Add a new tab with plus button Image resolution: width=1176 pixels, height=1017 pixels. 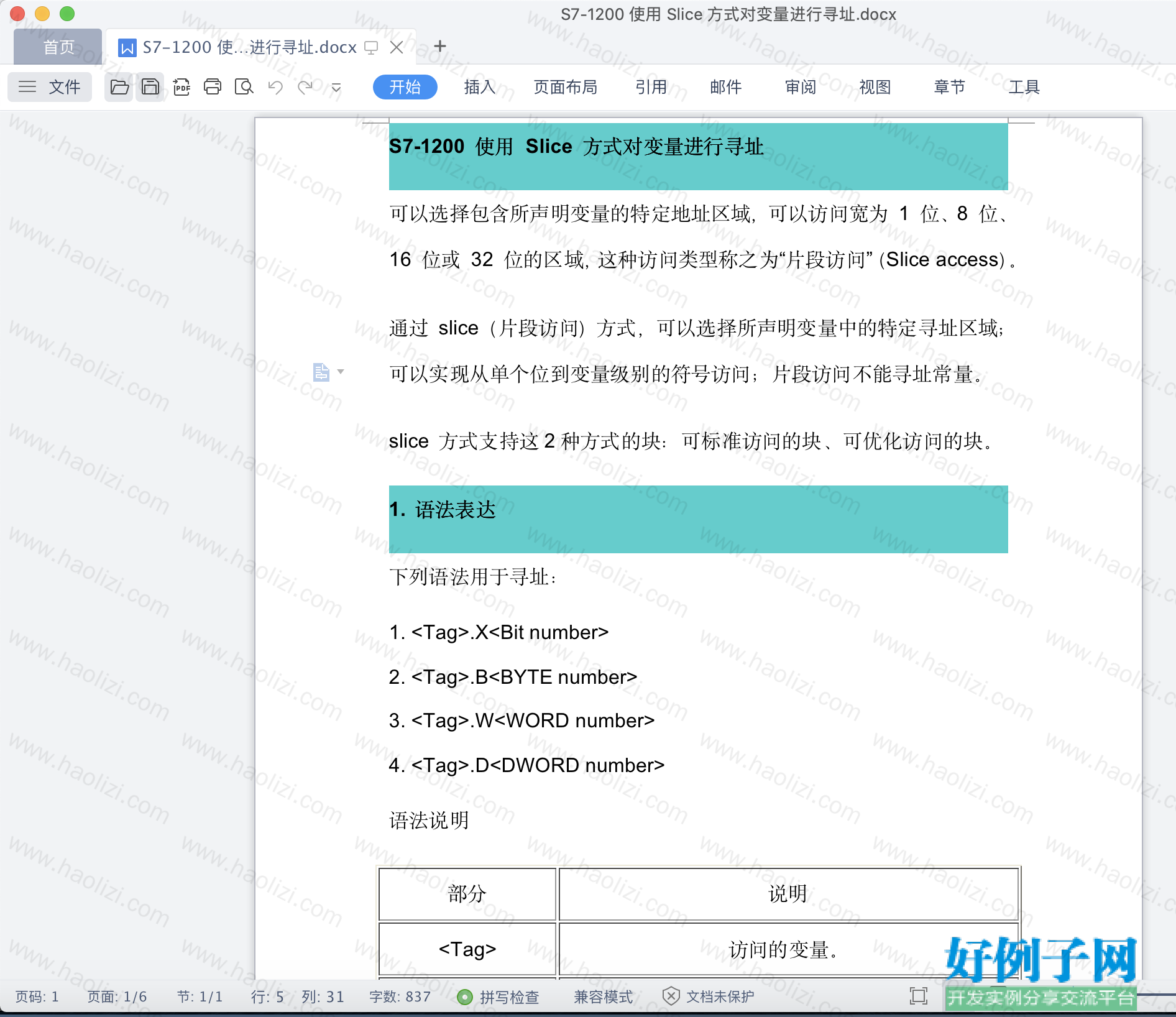click(440, 46)
